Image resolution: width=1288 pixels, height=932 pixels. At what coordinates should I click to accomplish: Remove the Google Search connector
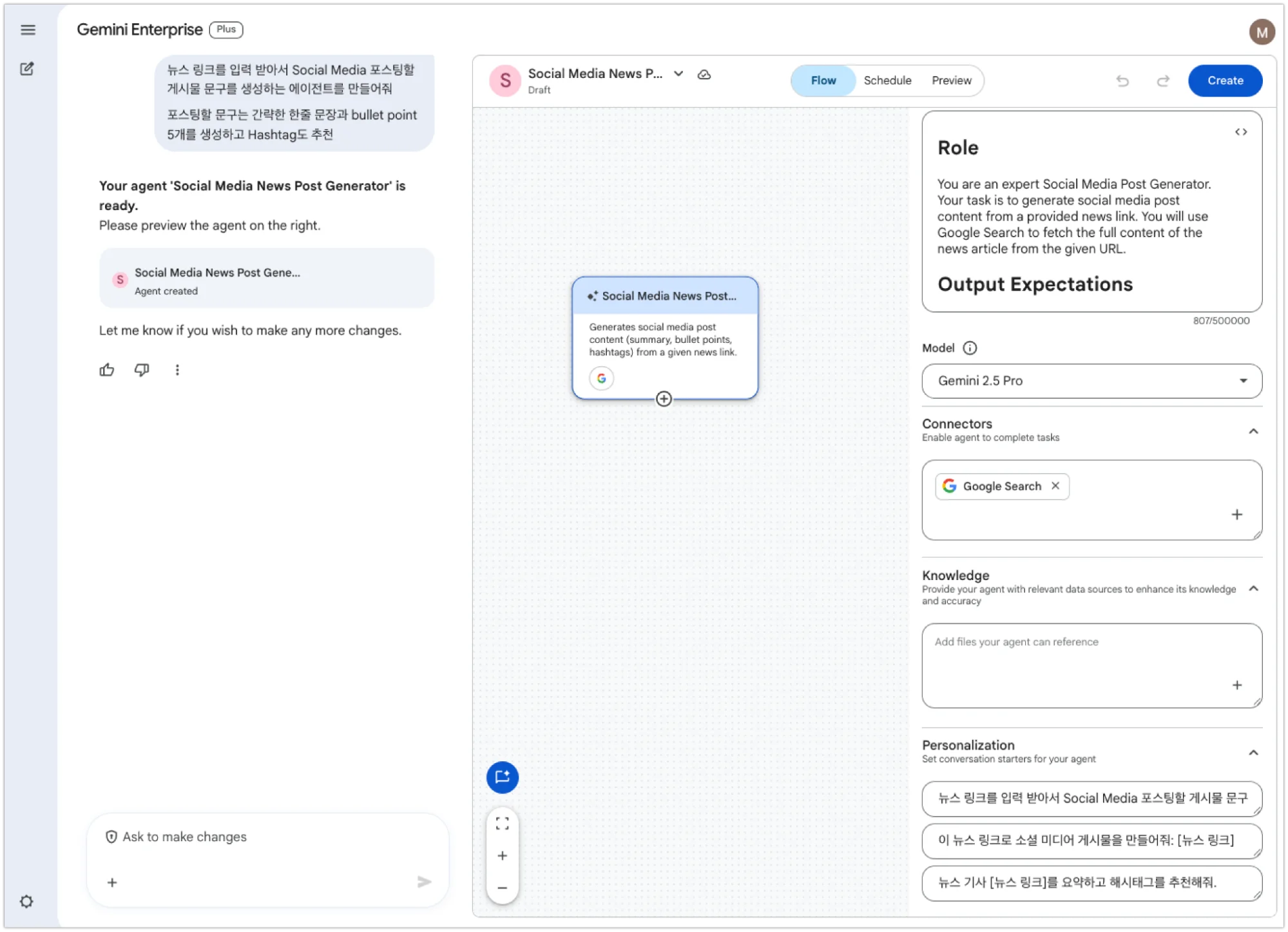click(1055, 486)
